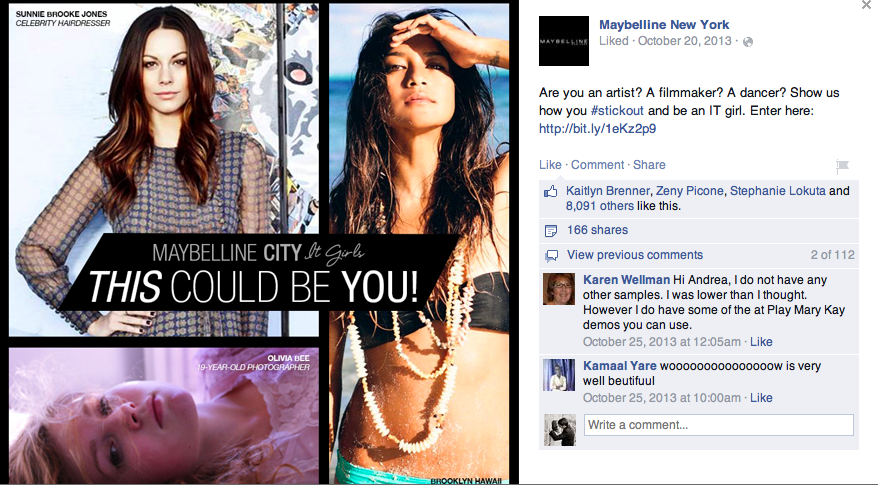
Task: Expand View previous comments
Action: [x=634, y=255]
